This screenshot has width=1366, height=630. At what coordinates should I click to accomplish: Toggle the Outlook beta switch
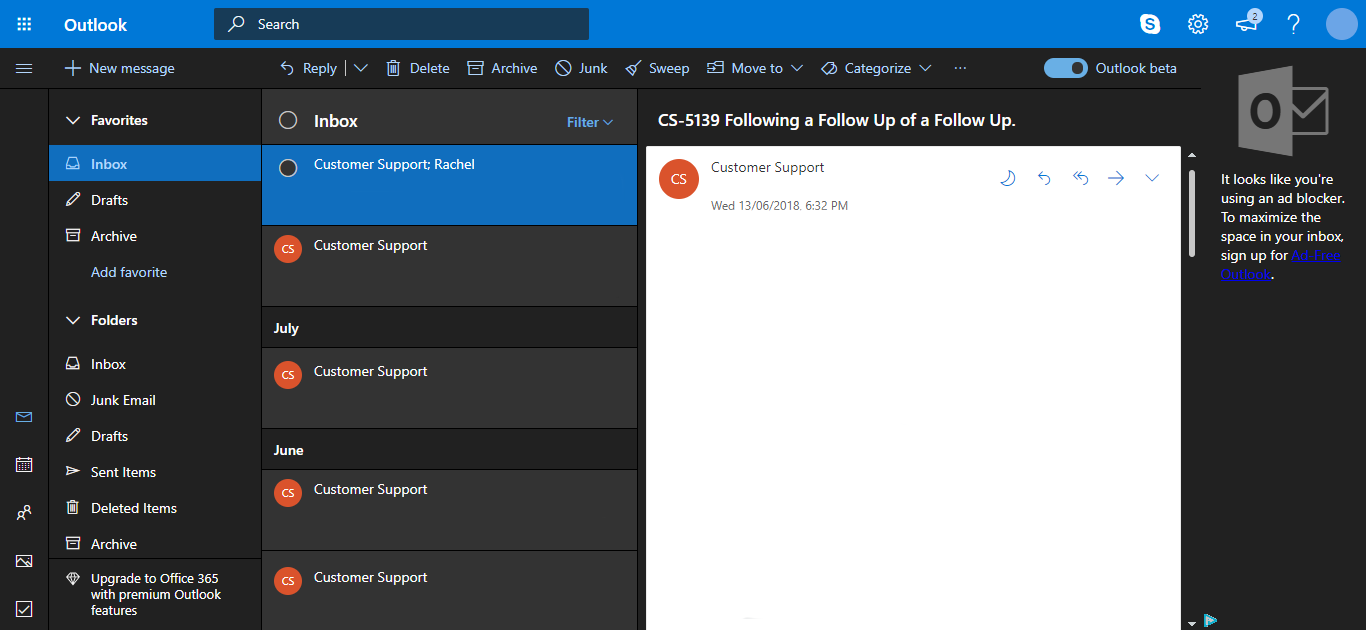[x=1066, y=68]
